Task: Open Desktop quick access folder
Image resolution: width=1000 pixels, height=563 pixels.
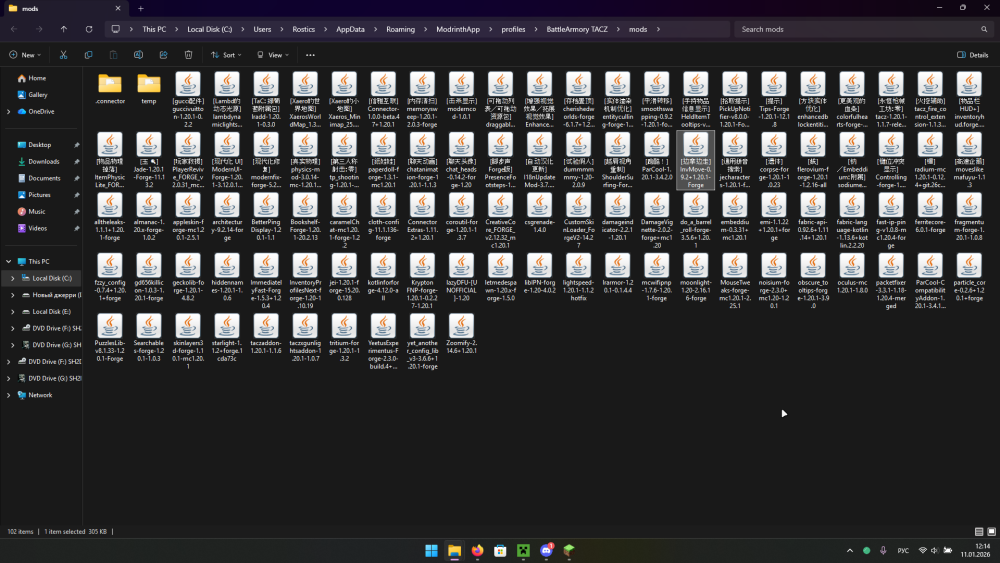Action: [x=40, y=145]
